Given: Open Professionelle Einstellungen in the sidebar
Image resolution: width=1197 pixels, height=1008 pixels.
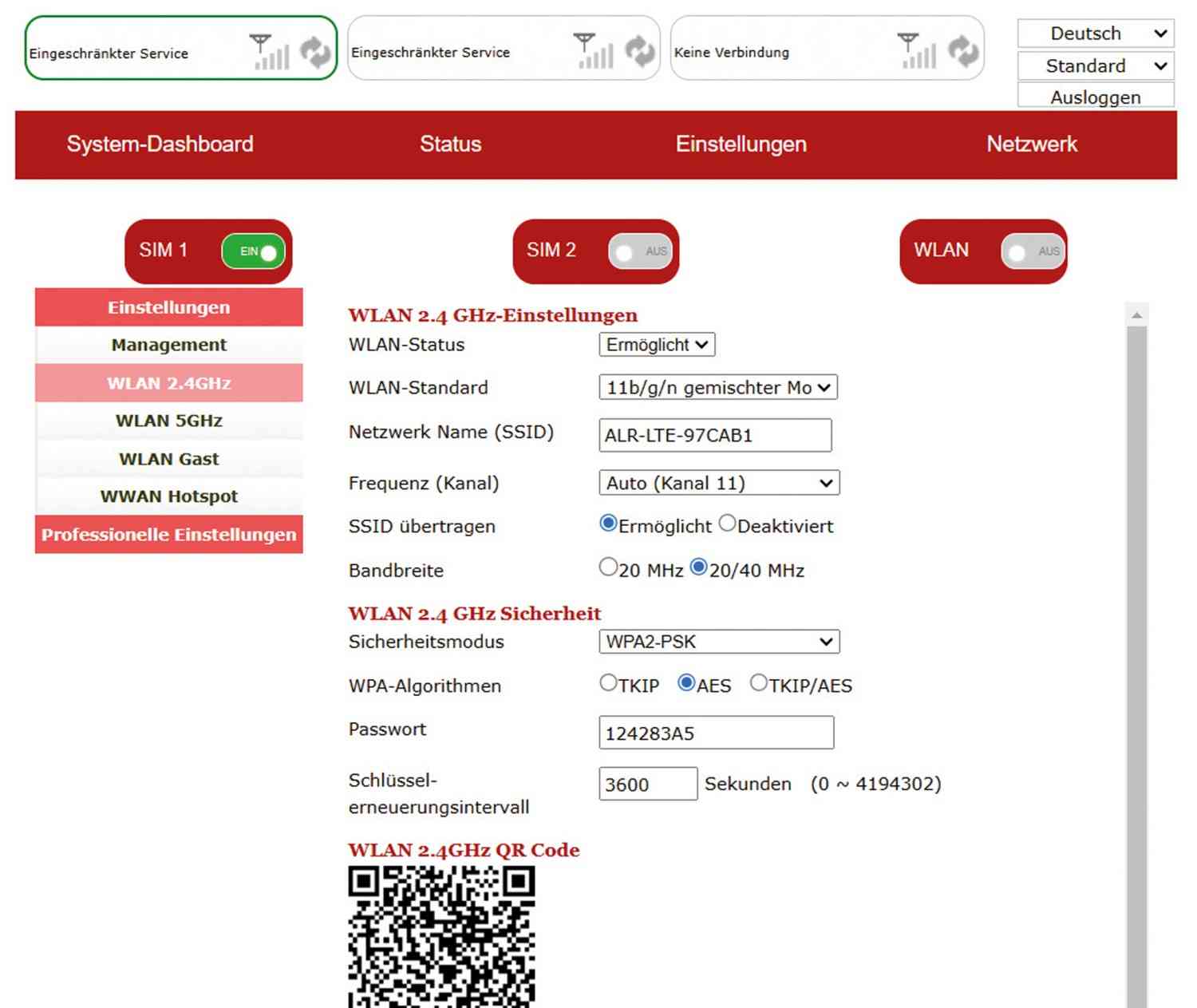Looking at the screenshot, I should [x=169, y=535].
